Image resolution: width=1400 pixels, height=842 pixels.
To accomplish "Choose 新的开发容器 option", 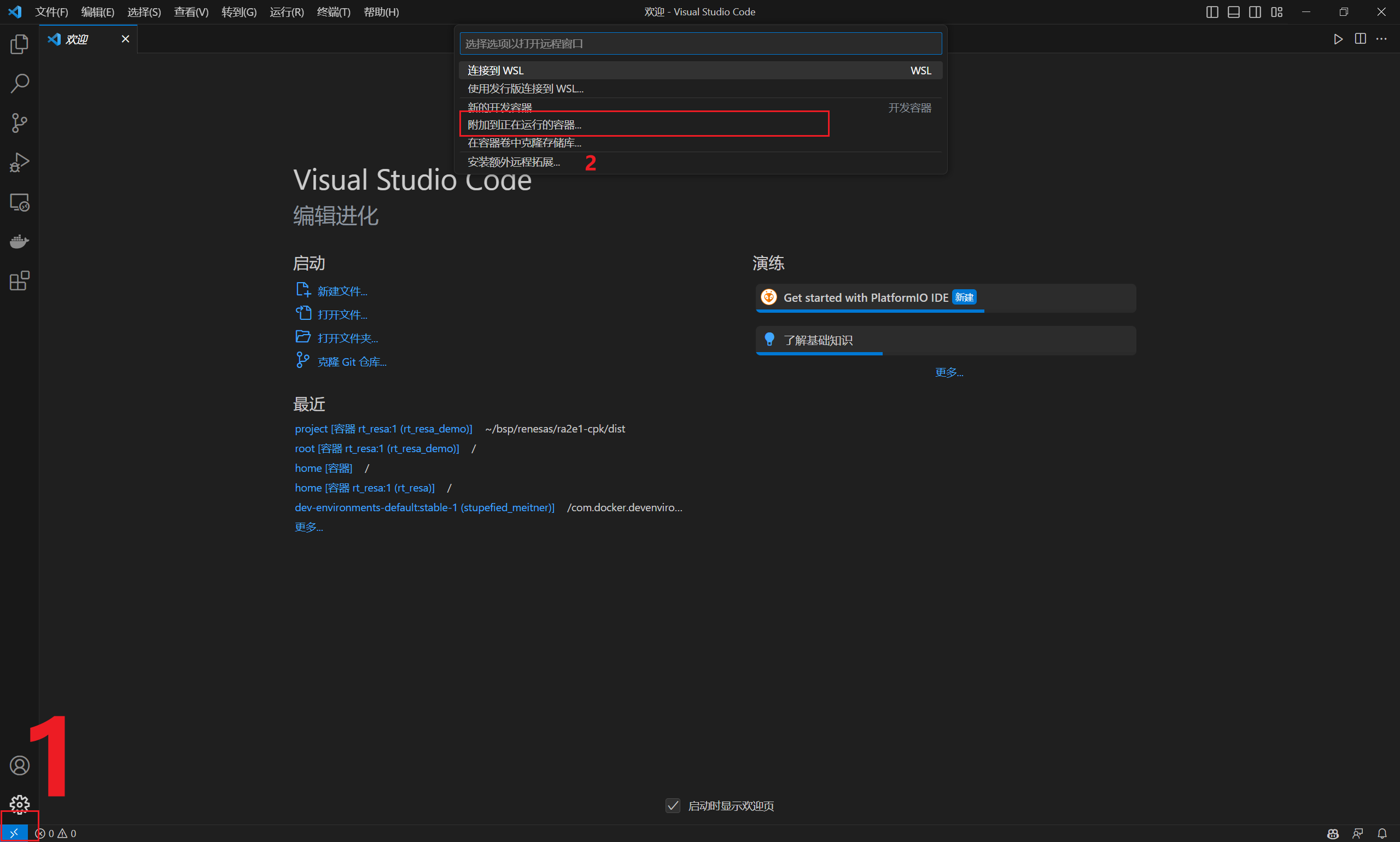I will [701, 107].
